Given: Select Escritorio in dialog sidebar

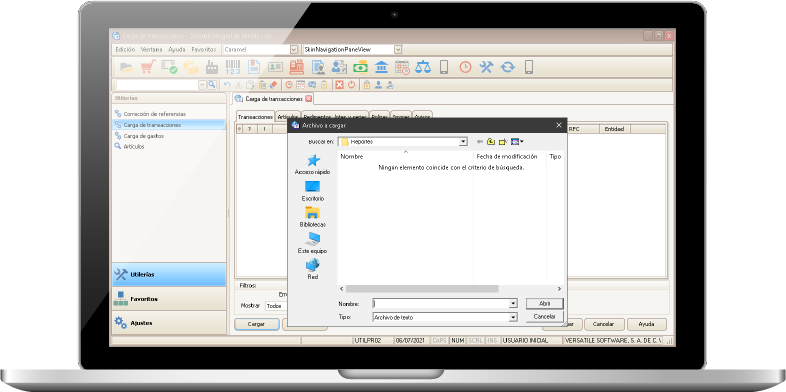Looking at the screenshot, I should click(312, 191).
